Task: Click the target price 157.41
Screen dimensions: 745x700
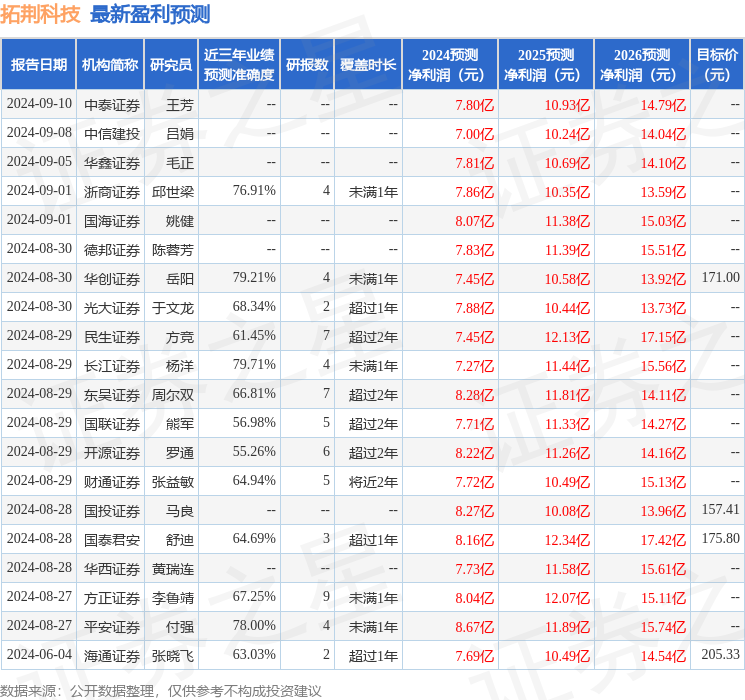Action: tap(721, 509)
